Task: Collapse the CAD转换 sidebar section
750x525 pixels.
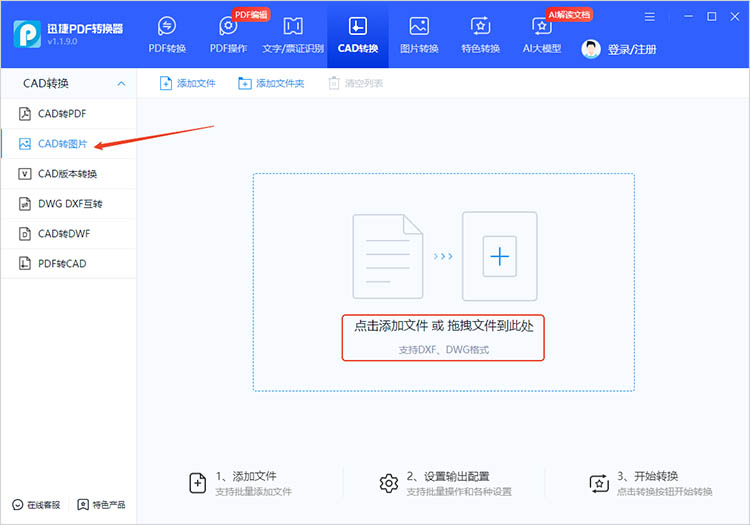Action: 121,84
